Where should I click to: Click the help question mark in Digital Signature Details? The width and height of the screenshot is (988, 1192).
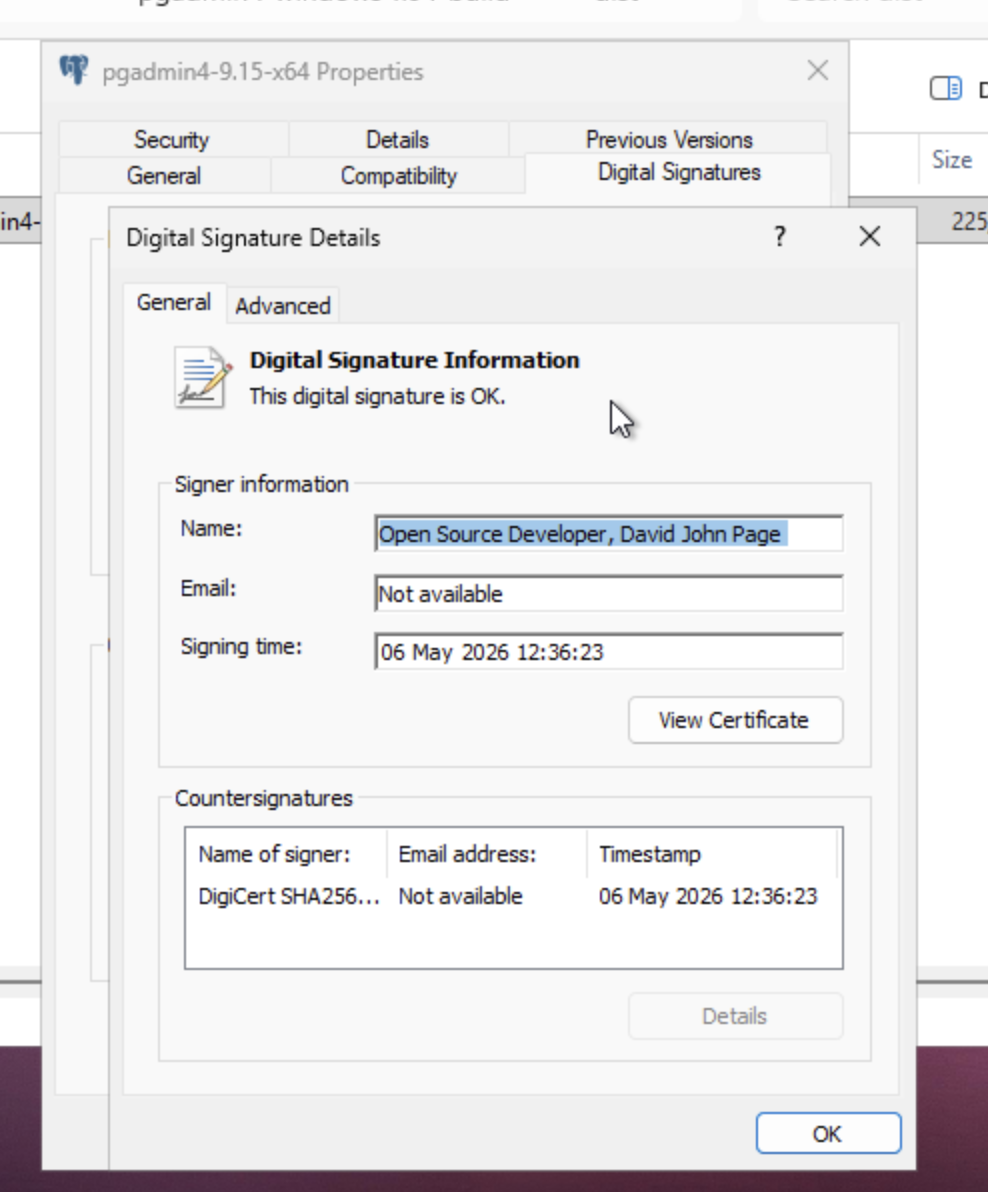click(x=779, y=236)
